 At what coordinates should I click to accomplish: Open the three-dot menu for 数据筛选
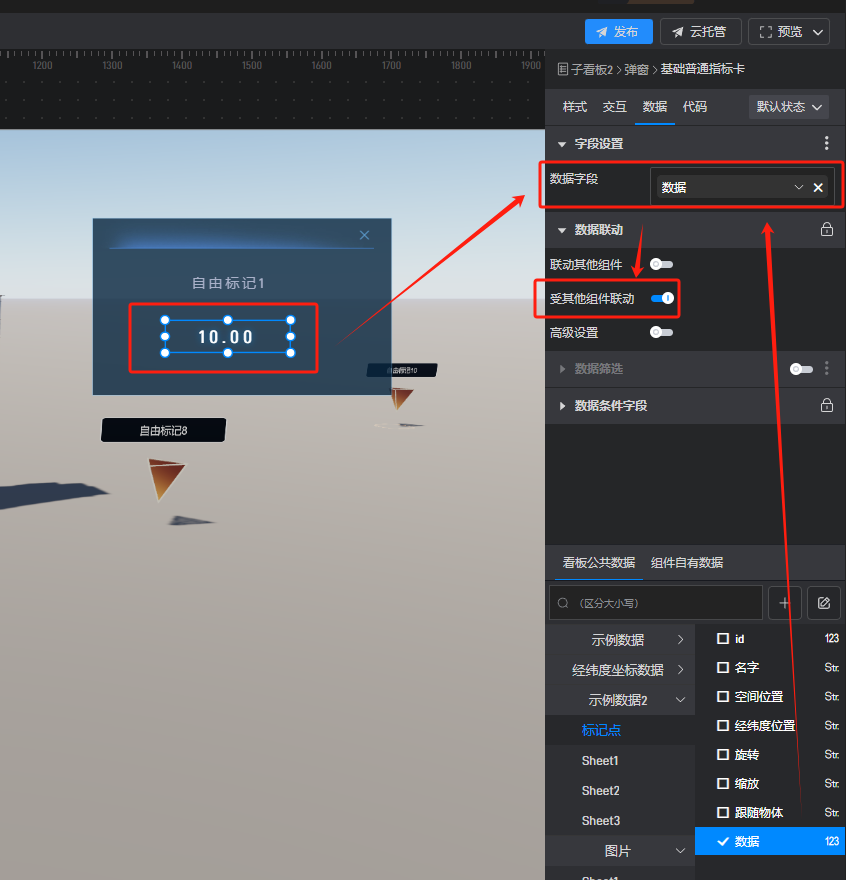pyautogui.click(x=826, y=368)
